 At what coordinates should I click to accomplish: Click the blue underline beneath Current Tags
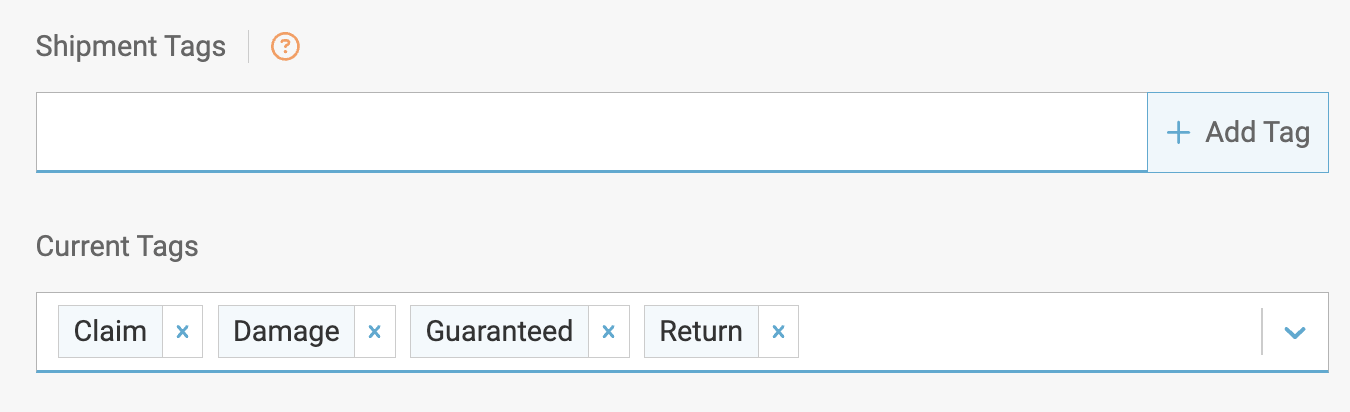[682, 371]
